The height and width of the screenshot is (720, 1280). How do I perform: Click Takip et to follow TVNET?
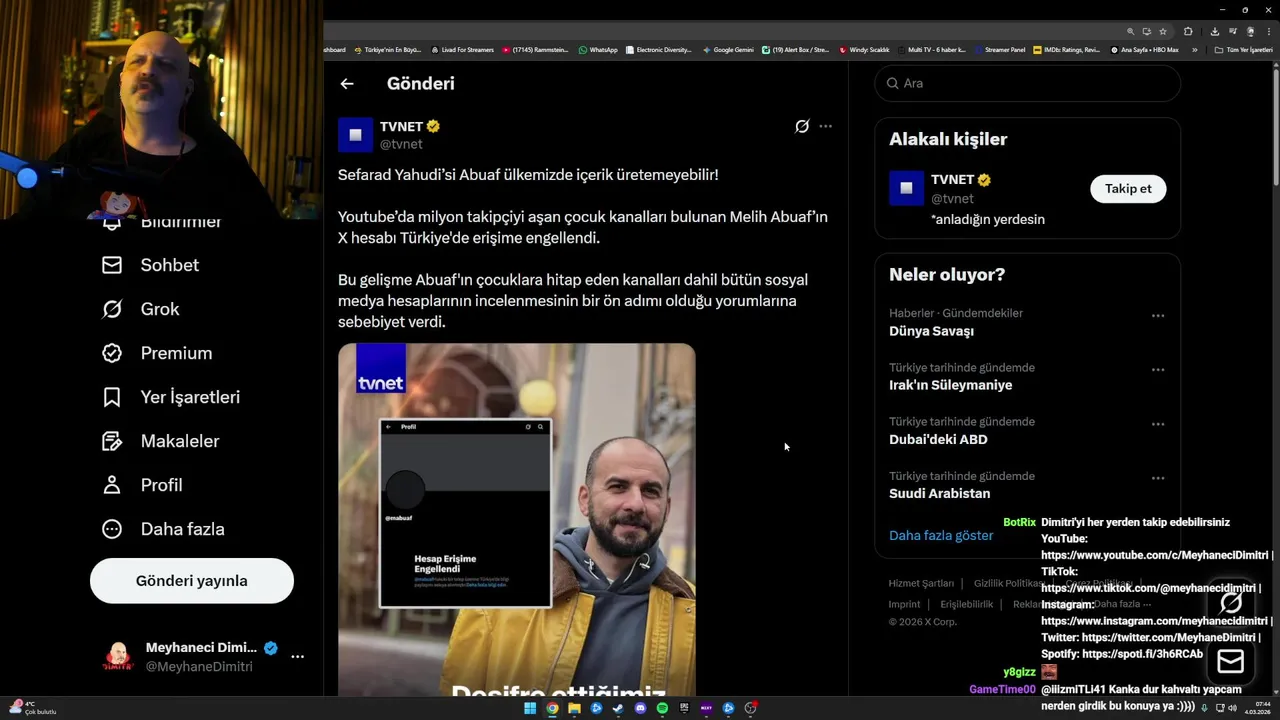tap(1128, 188)
